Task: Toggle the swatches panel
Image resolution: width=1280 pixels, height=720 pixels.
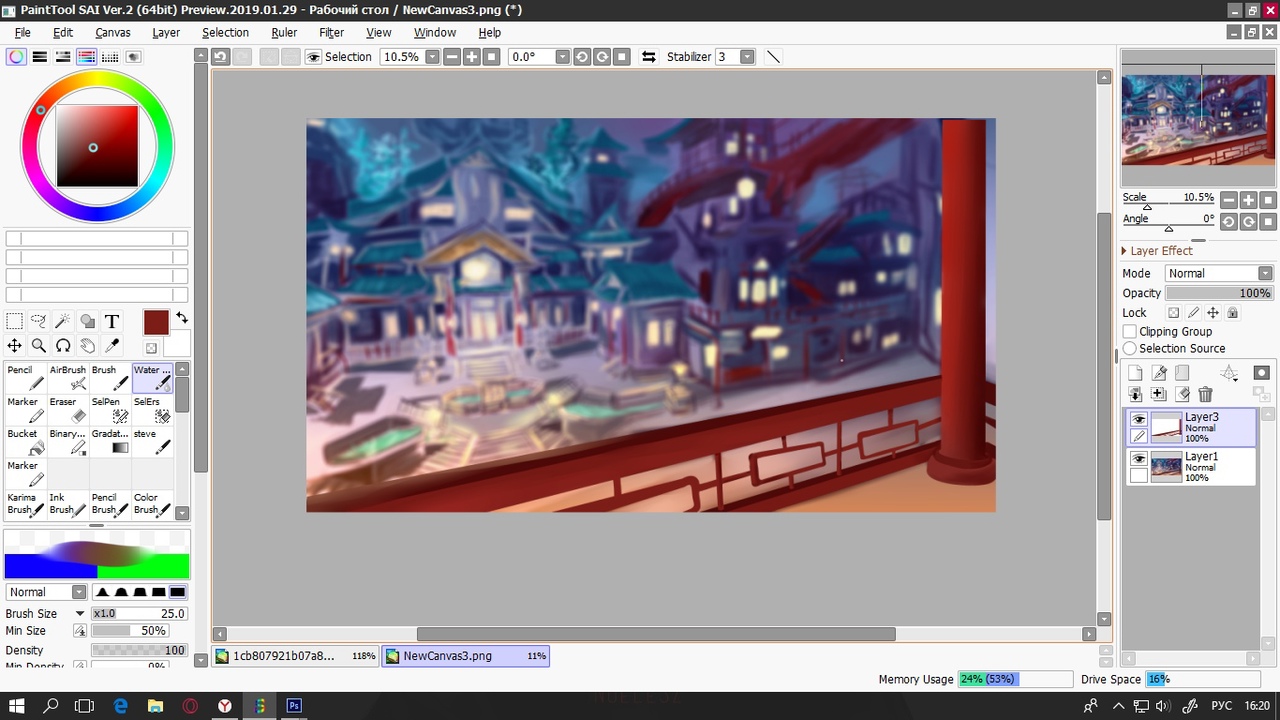Action: click(x=110, y=57)
